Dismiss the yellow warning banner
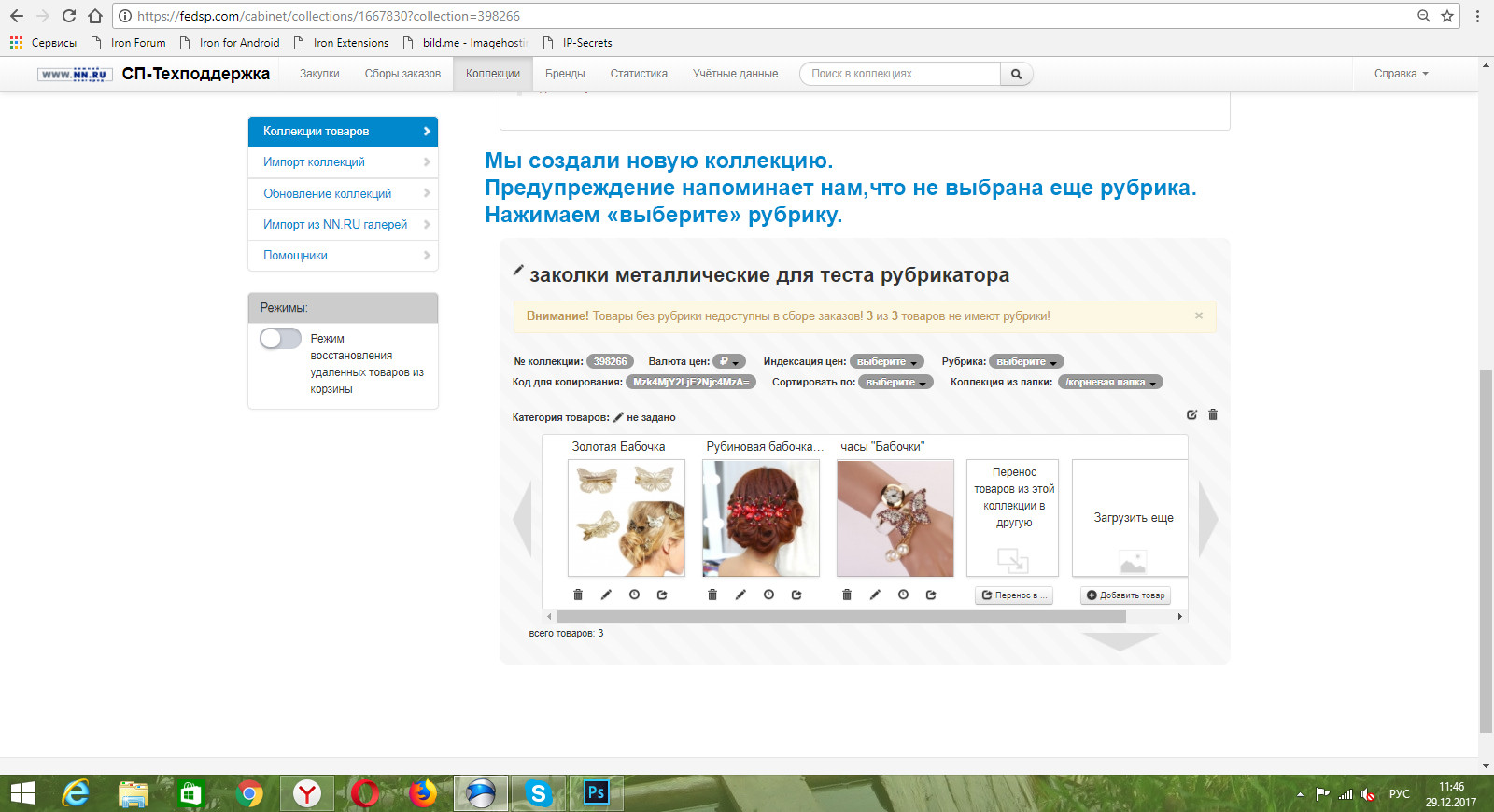 click(1199, 315)
